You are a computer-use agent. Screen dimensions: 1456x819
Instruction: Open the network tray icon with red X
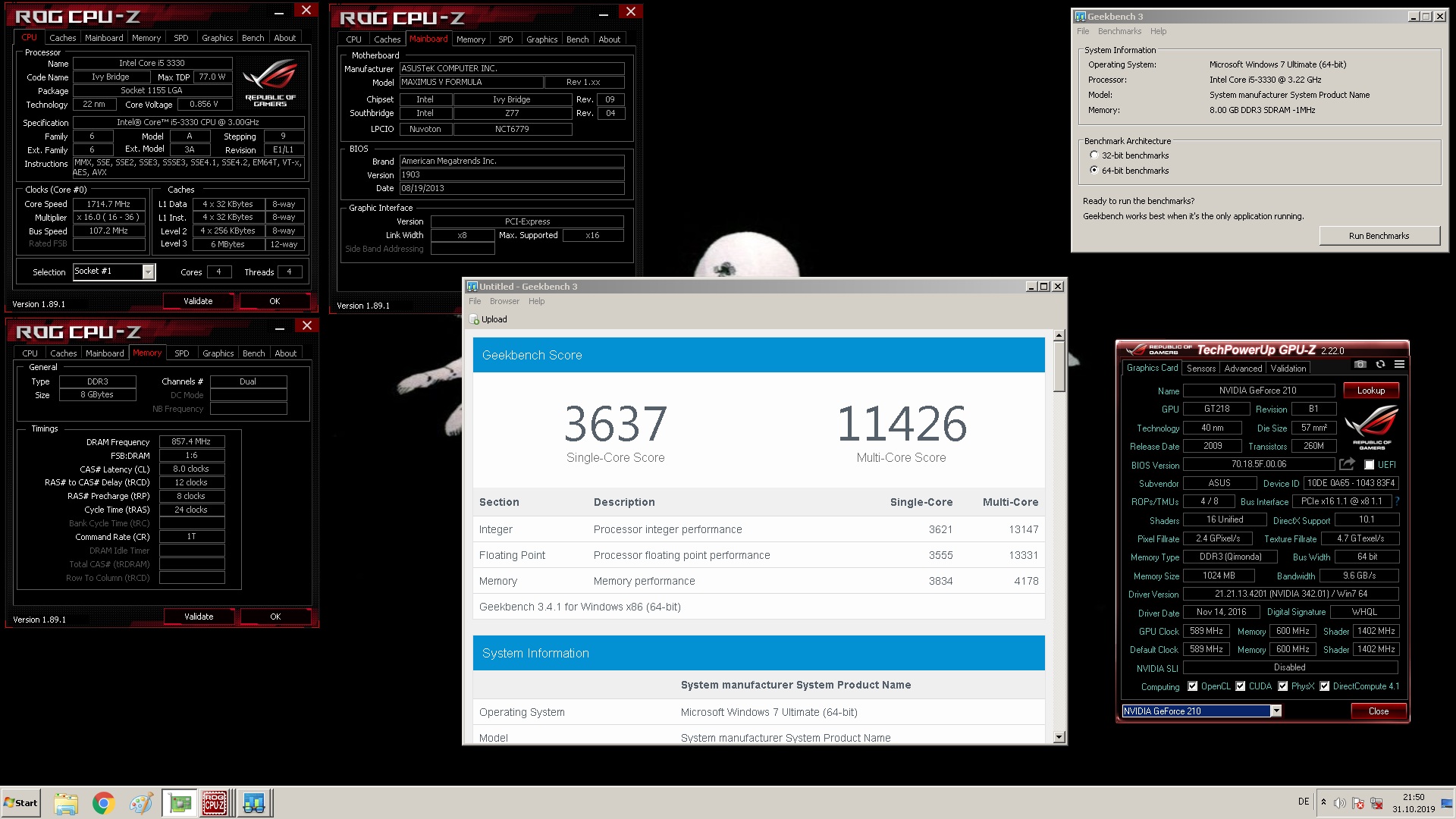click(x=1376, y=803)
